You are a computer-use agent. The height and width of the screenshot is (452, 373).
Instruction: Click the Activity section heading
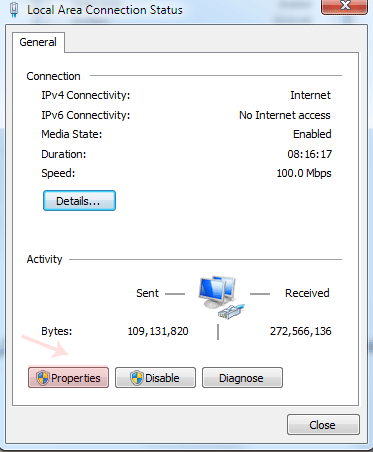point(44,259)
